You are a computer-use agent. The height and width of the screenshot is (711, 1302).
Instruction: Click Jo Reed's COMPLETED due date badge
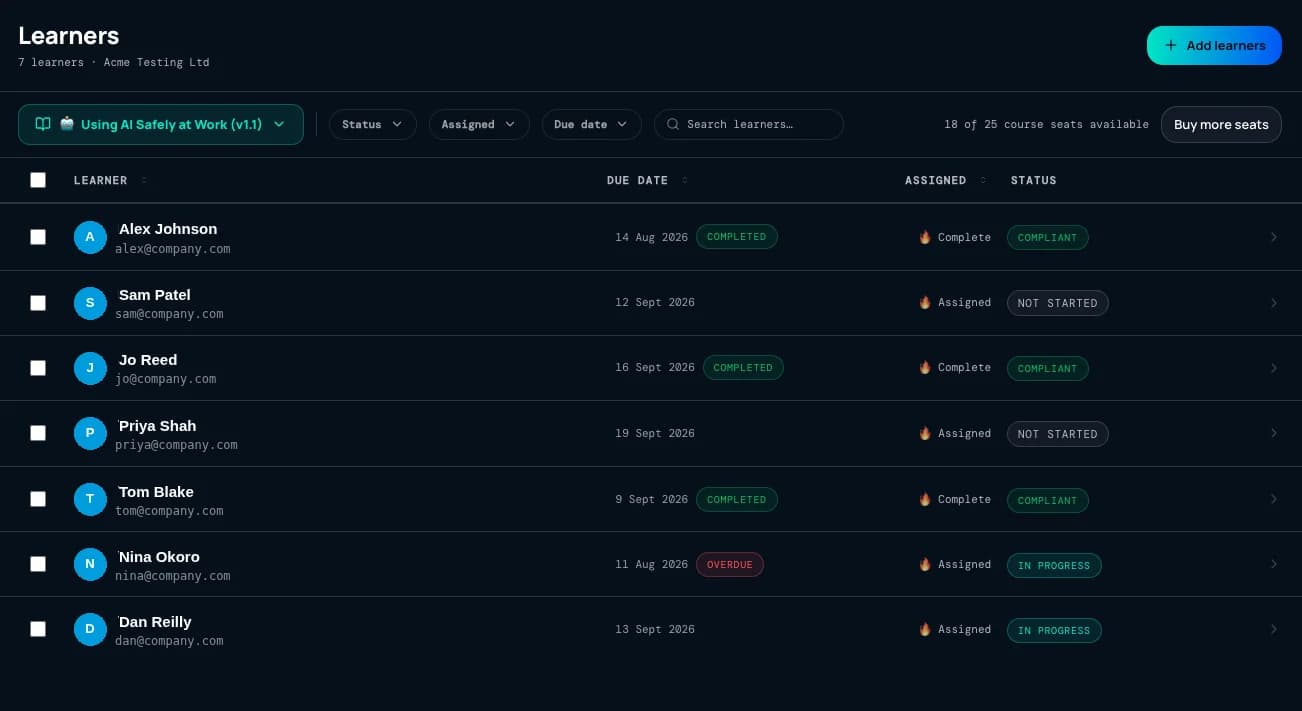(743, 367)
